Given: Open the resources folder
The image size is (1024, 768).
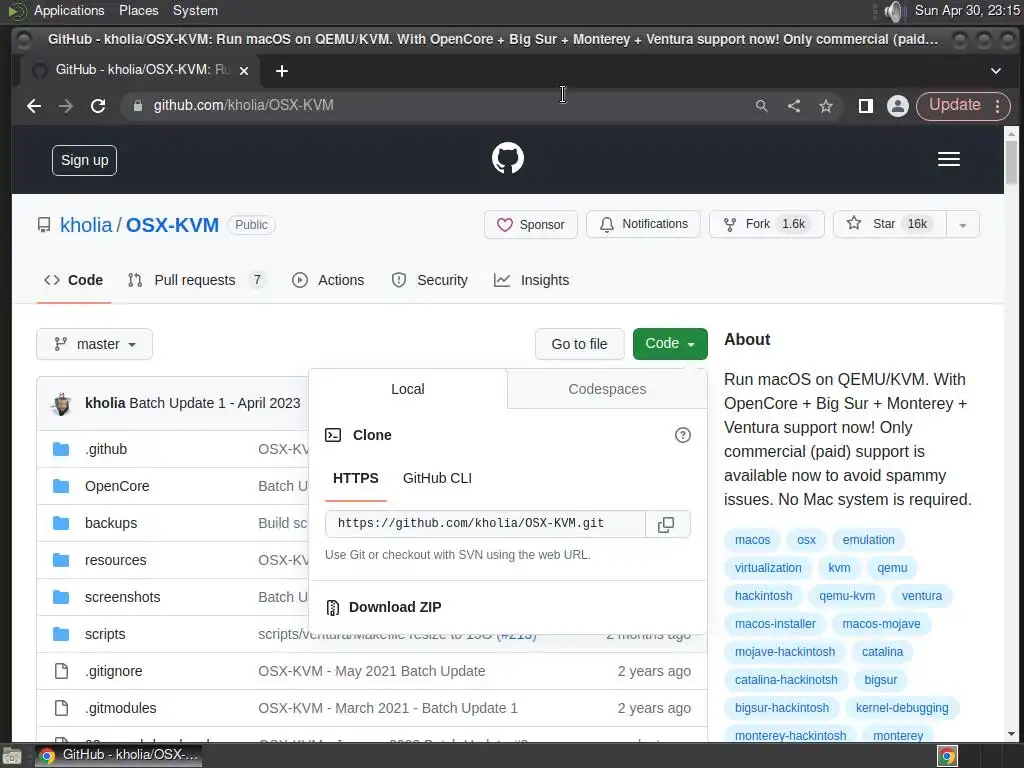Looking at the screenshot, I should [x=116, y=560].
